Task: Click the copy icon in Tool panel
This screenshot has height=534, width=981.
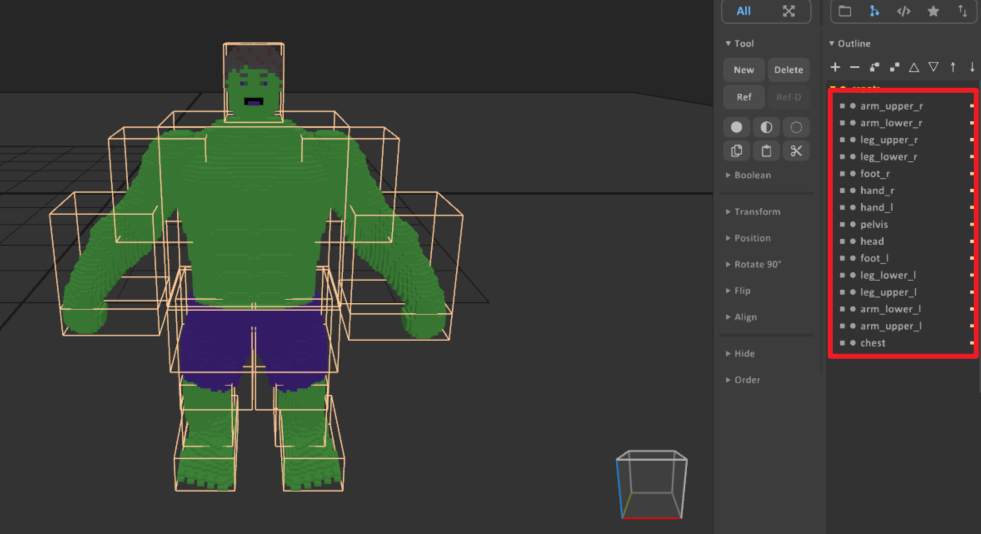Action: tap(736, 151)
